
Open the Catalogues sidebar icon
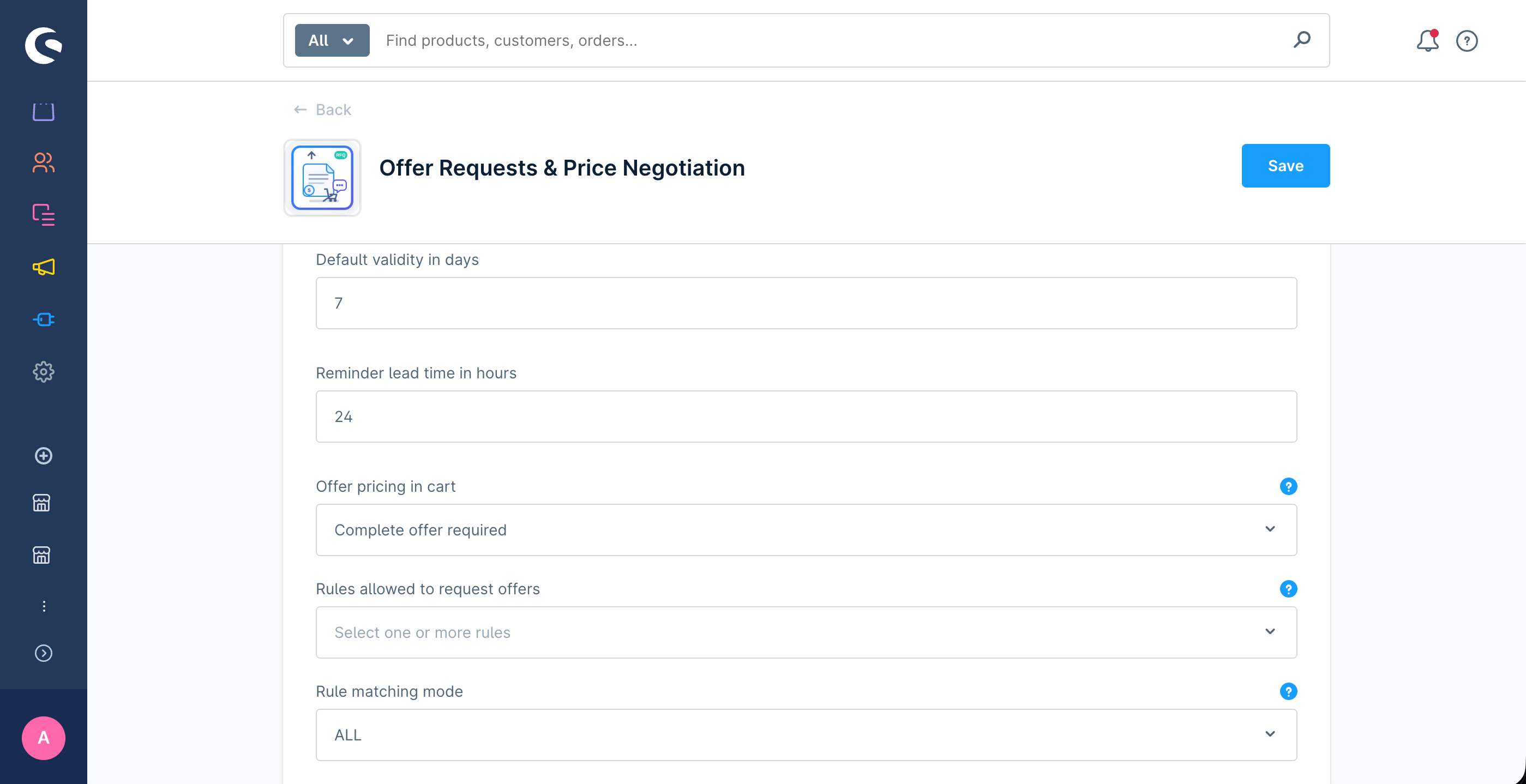(43, 111)
